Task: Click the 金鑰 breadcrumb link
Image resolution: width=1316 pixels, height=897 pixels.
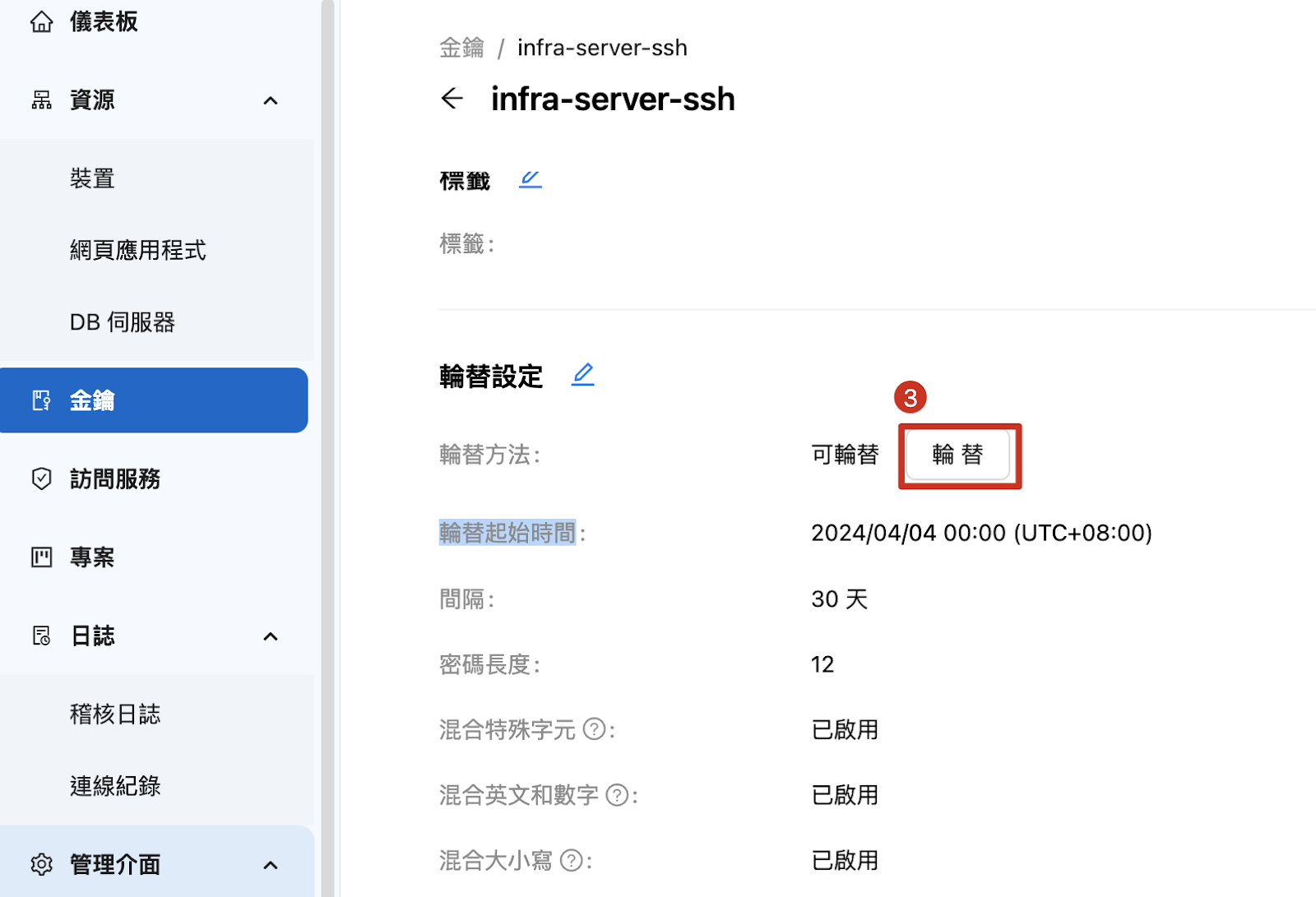Action: coord(461,48)
